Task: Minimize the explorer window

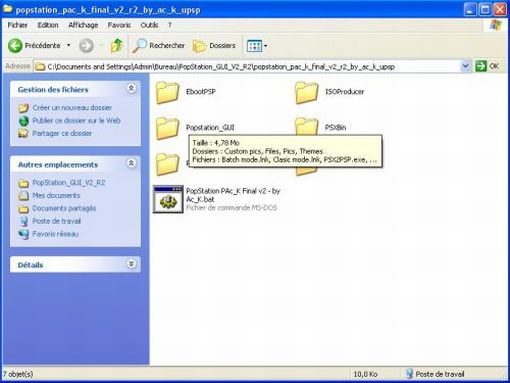Action: 470,10
